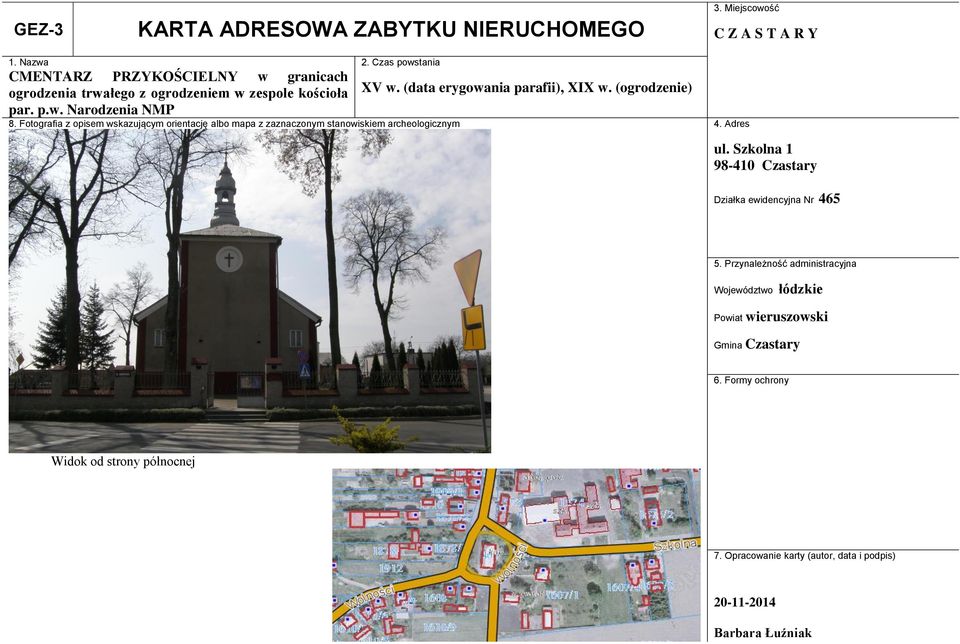
Task: Click the yellow yield road sign in photo
Action: click(x=468, y=277)
